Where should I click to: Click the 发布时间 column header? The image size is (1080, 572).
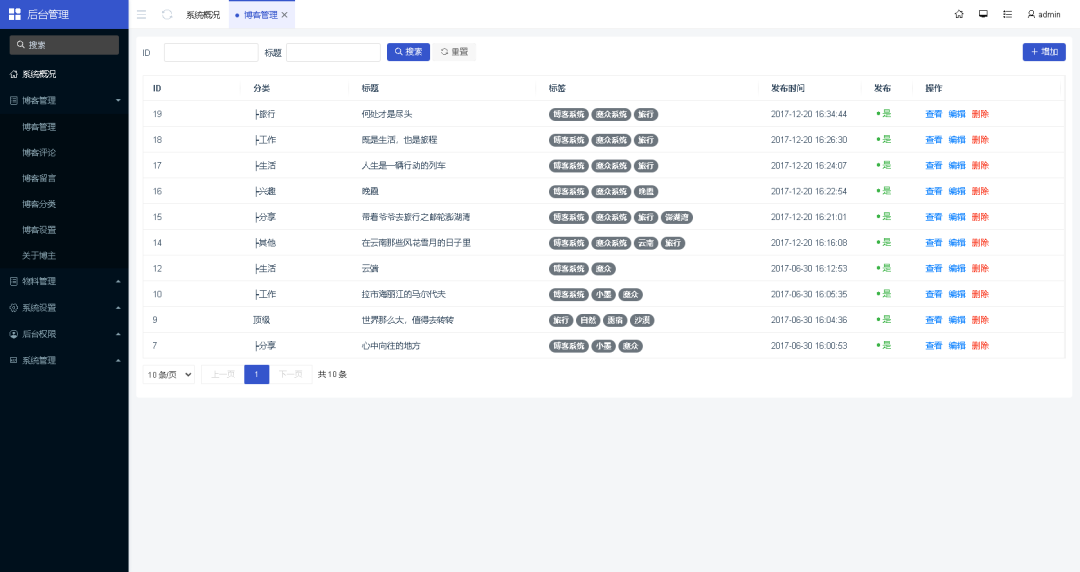point(788,88)
